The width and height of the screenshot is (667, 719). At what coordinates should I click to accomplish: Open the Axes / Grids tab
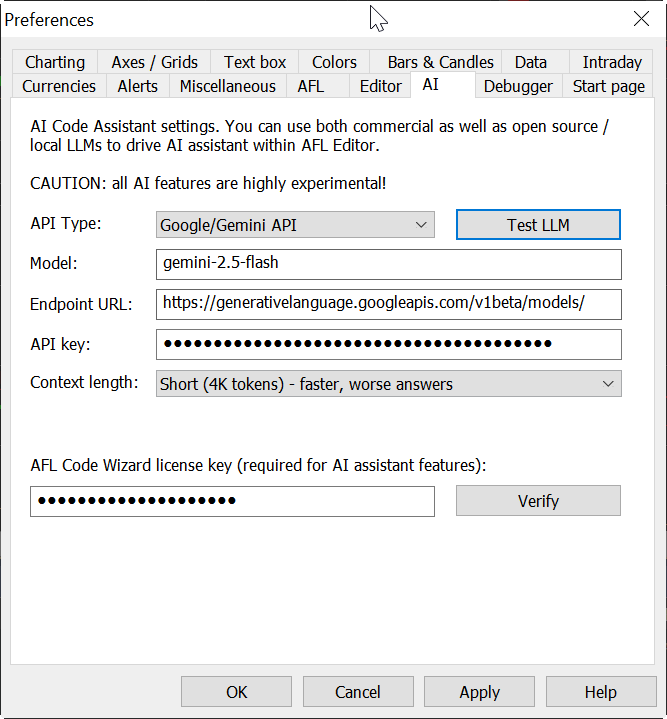click(x=155, y=62)
